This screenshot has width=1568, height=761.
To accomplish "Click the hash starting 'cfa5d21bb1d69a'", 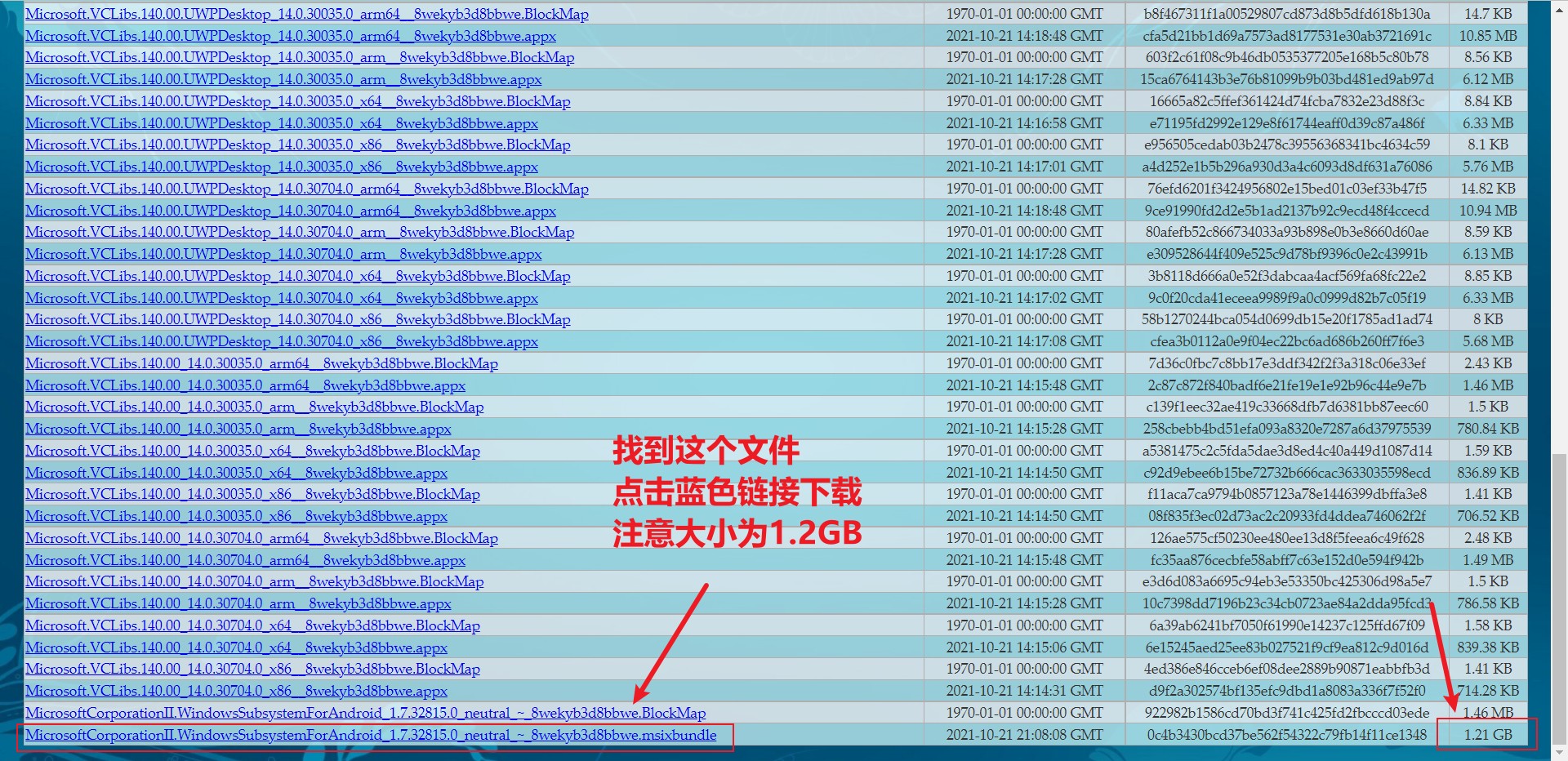I will point(1287,36).
